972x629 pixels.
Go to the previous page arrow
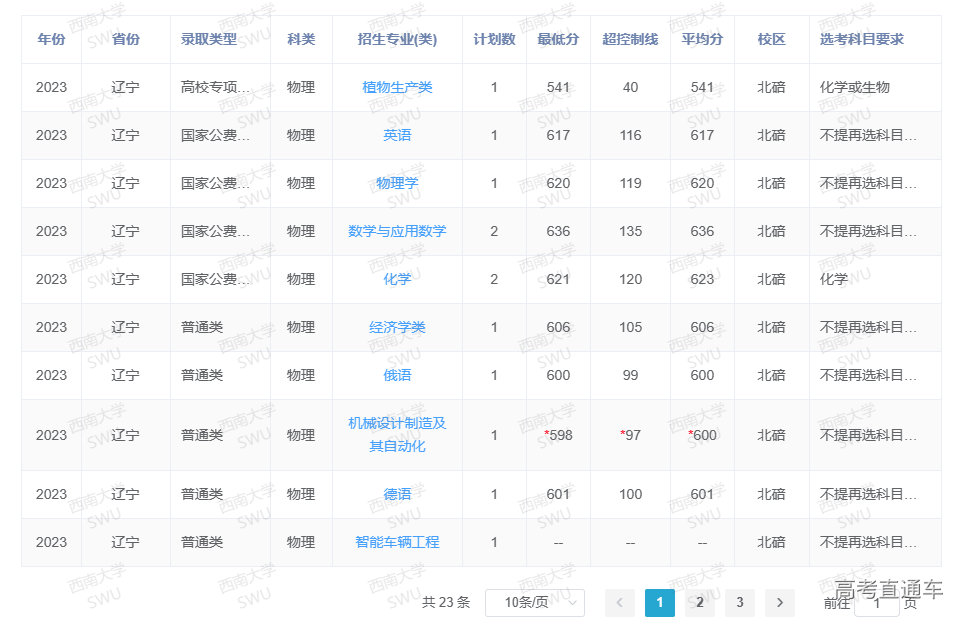tap(620, 602)
